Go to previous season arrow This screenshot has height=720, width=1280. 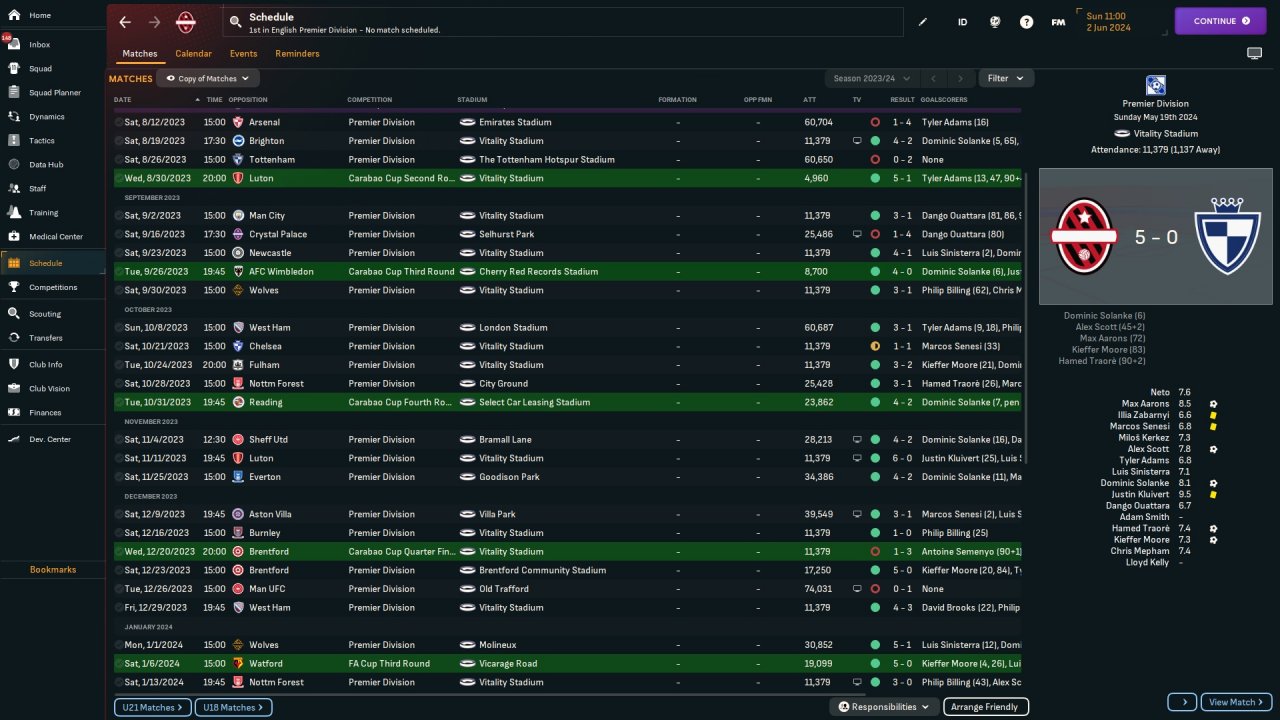coord(933,78)
